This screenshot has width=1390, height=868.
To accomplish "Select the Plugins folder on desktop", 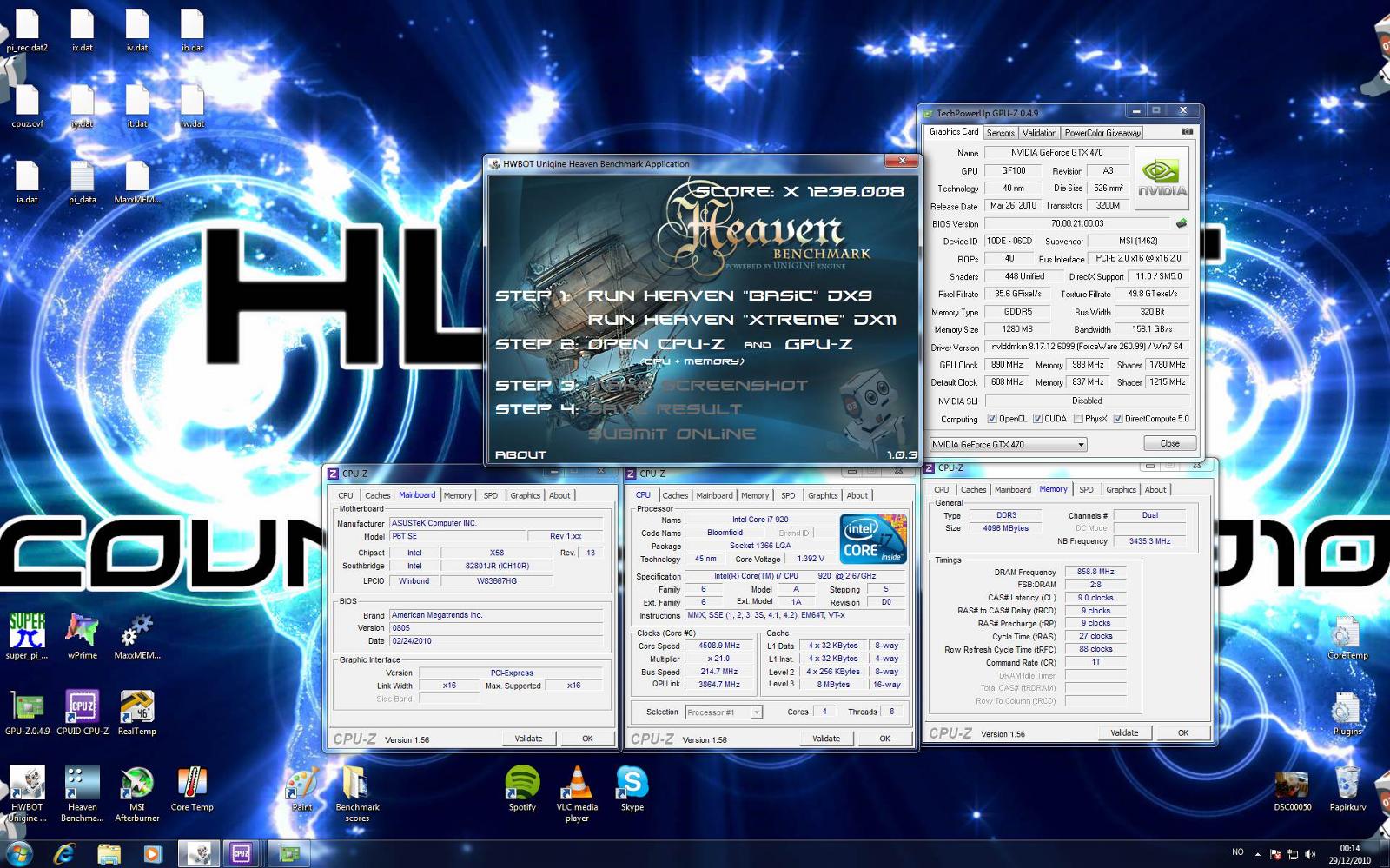I will click(x=1347, y=714).
